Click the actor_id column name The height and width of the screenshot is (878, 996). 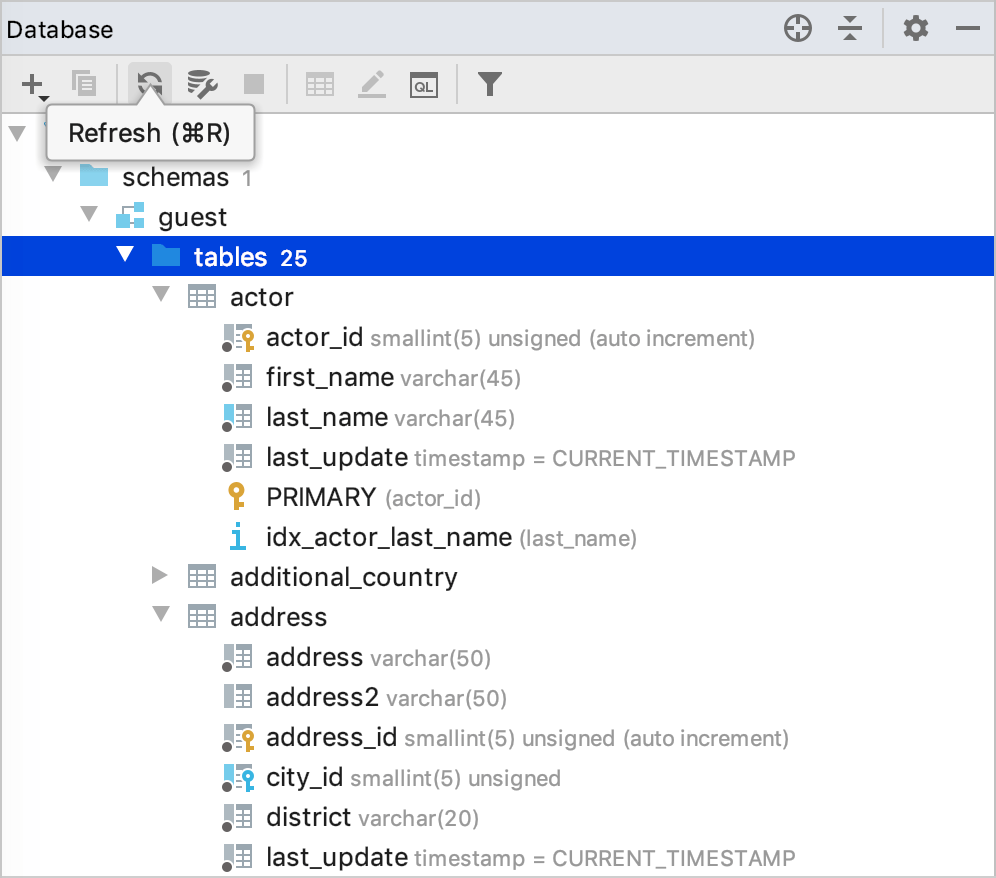[314, 337]
